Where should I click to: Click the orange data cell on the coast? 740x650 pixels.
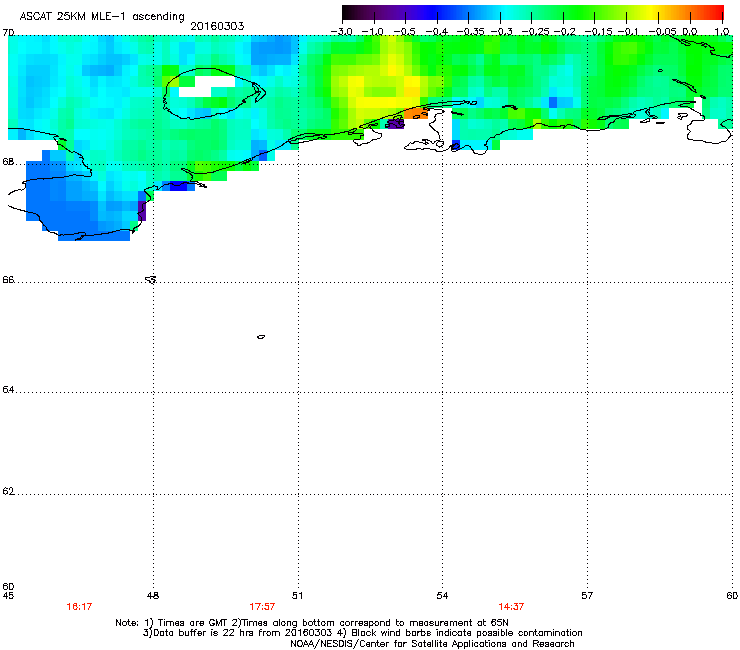(x=416, y=113)
